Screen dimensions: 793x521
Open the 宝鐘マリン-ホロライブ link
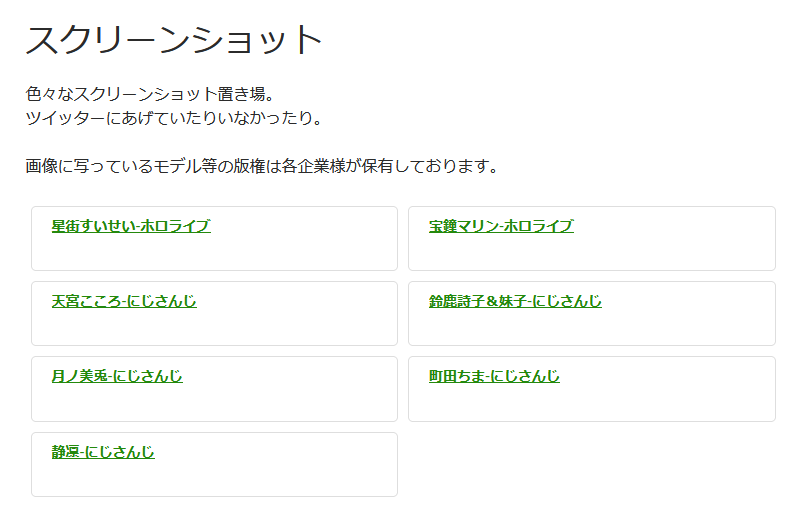click(501, 226)
